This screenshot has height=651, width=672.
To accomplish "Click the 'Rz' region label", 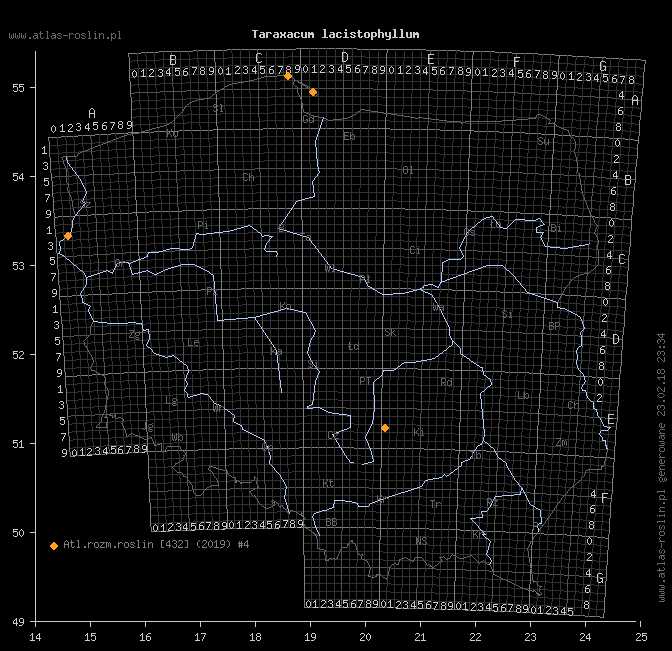I will point(492,502).
